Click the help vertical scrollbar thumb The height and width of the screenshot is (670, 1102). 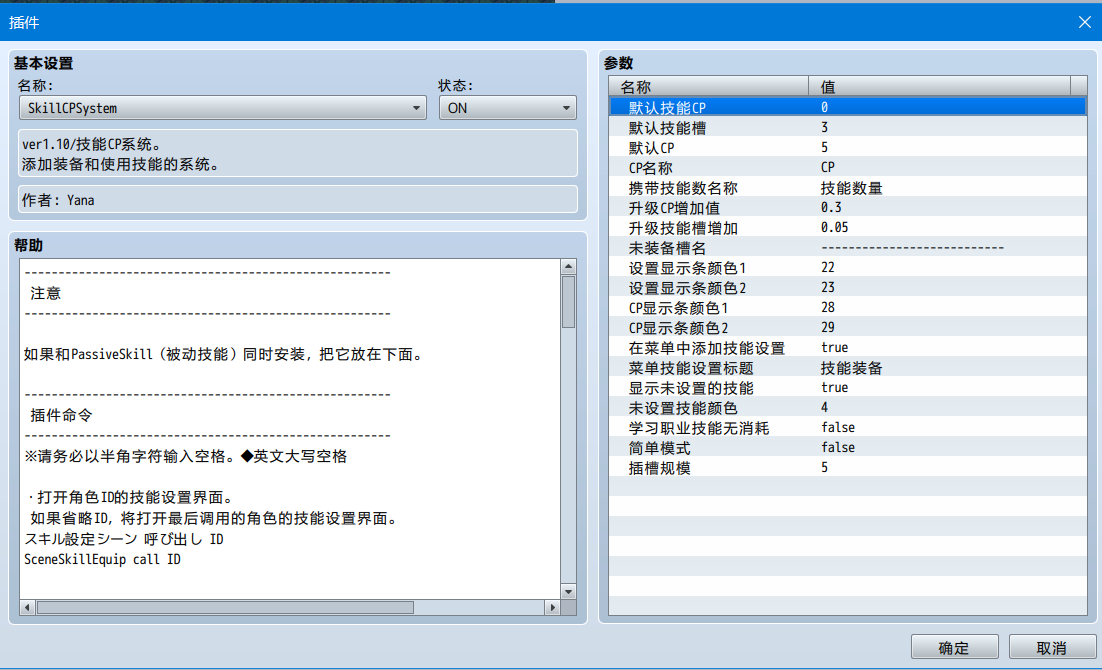569,302
